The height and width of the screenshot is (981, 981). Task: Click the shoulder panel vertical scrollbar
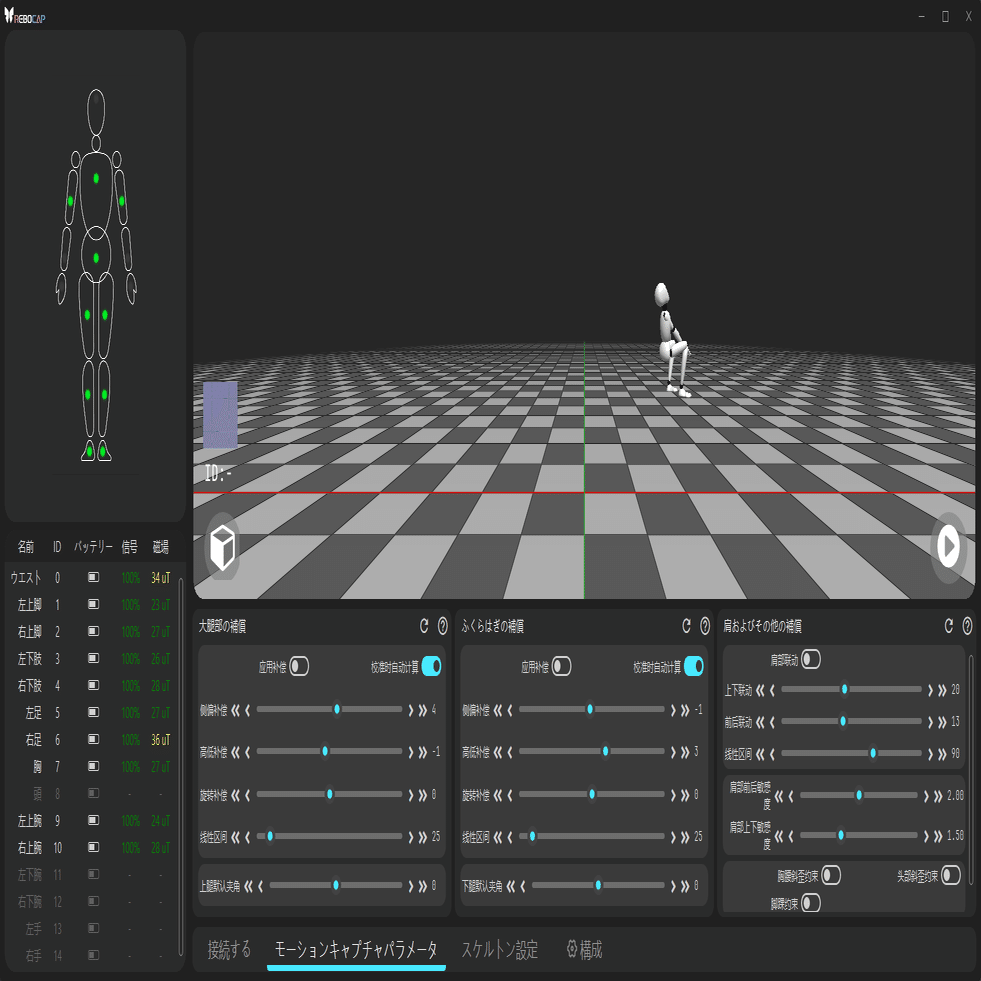tap(970, 770)
